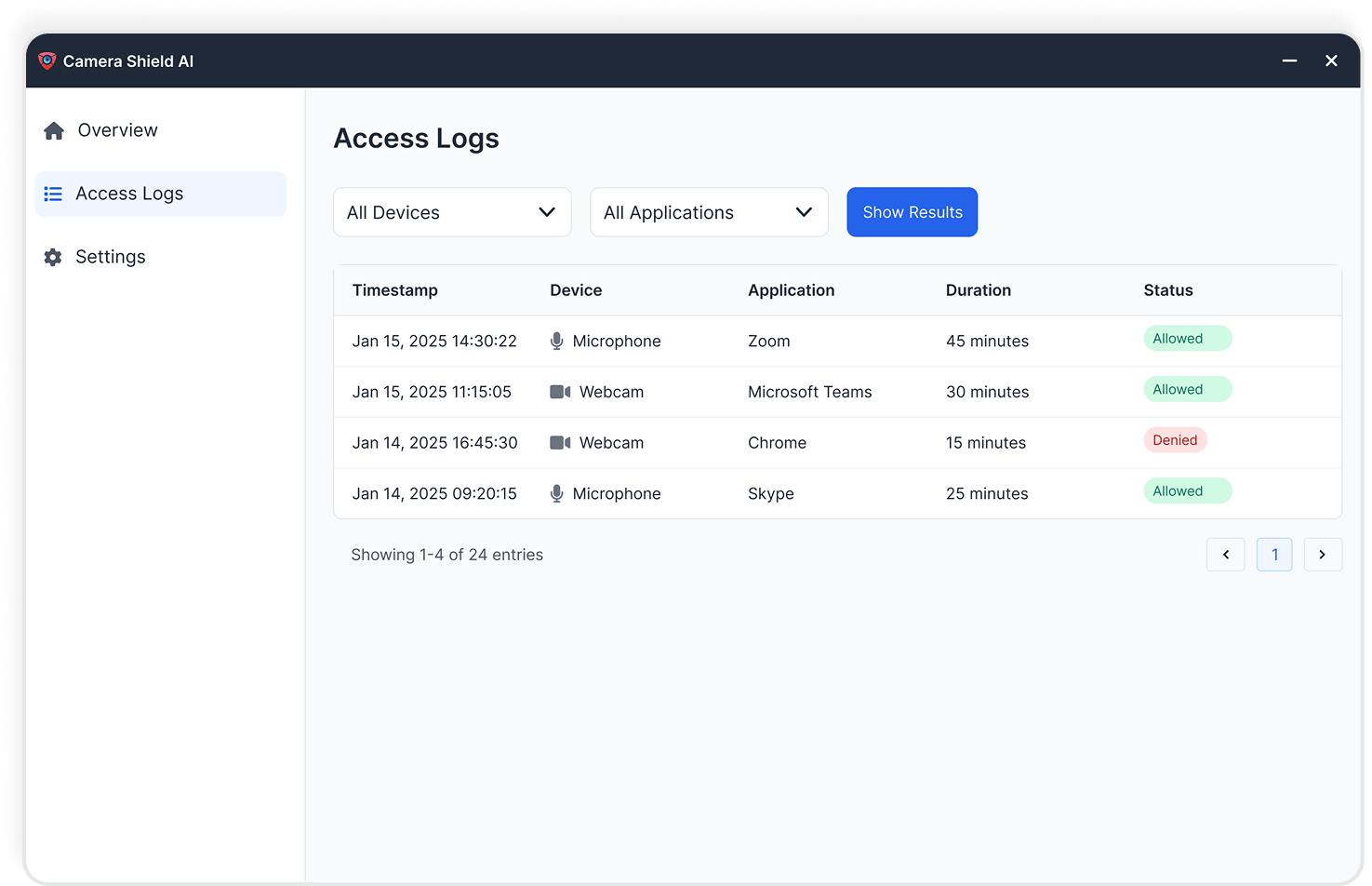Click the microphone icon in the Skype row
The width and height of the screenshot is (1372, 886).
[x=556, y=493]
